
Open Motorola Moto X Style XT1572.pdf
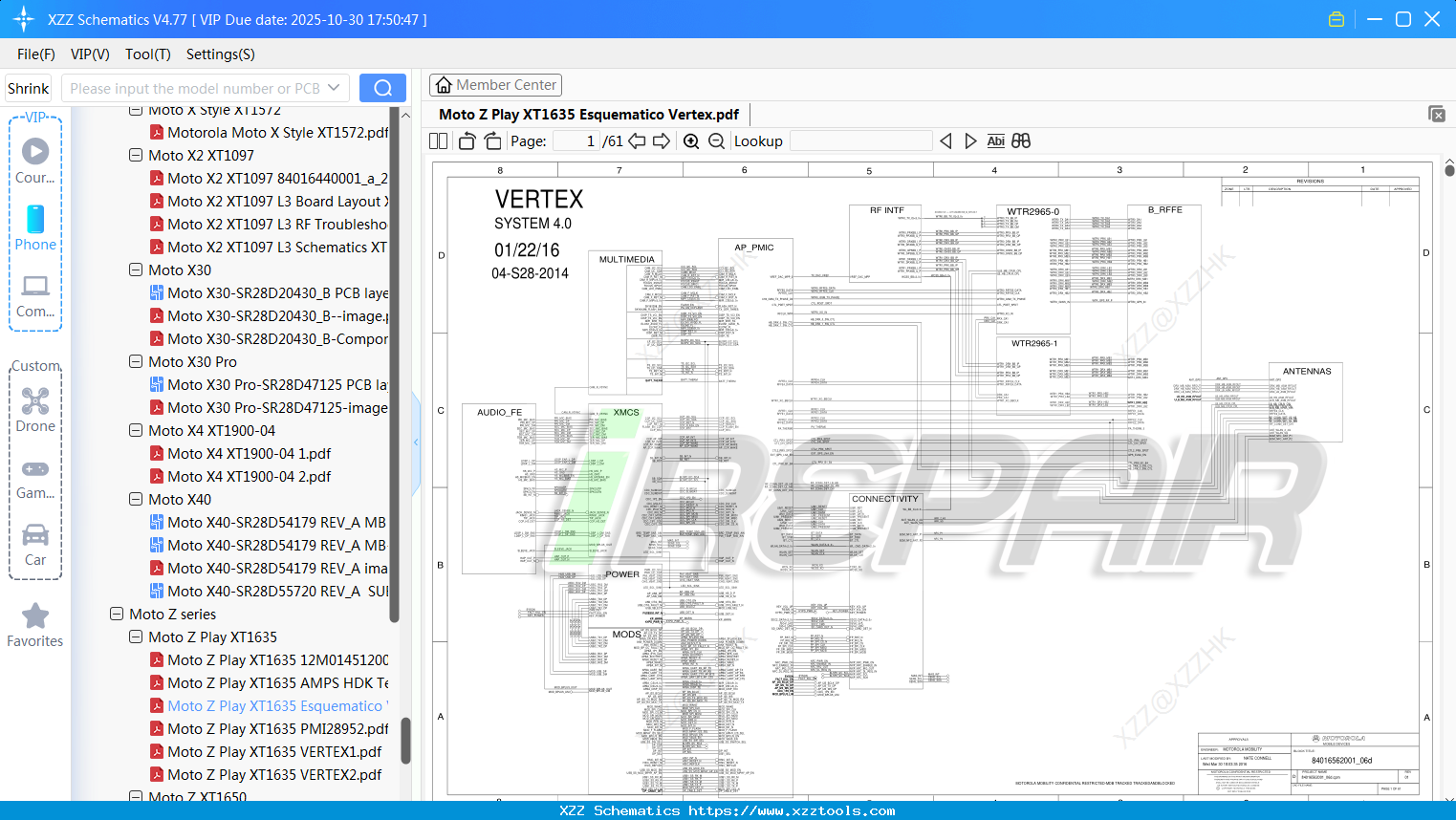pyautogui.click(x=278, y=133)
